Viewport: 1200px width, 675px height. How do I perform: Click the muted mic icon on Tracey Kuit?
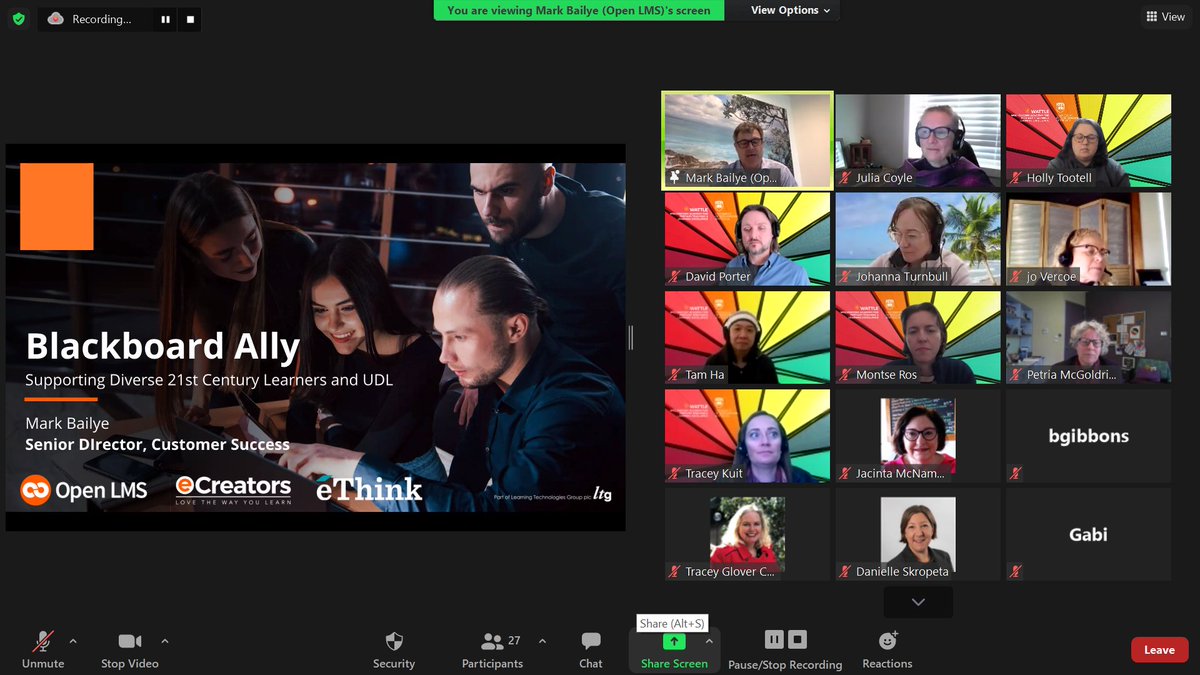[675, 474]
